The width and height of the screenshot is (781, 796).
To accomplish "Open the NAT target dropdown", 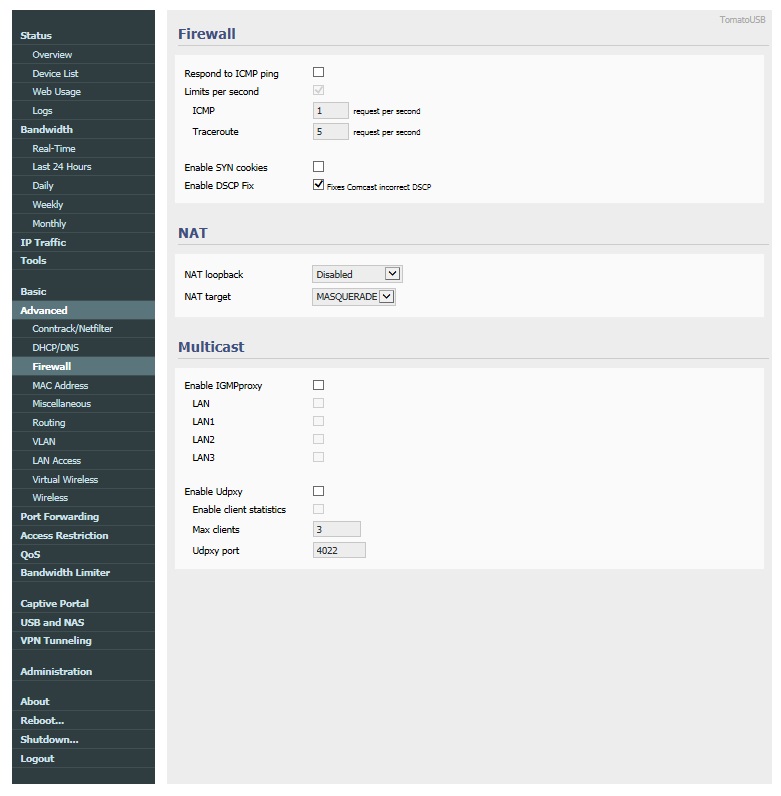I will coord(353,296).
